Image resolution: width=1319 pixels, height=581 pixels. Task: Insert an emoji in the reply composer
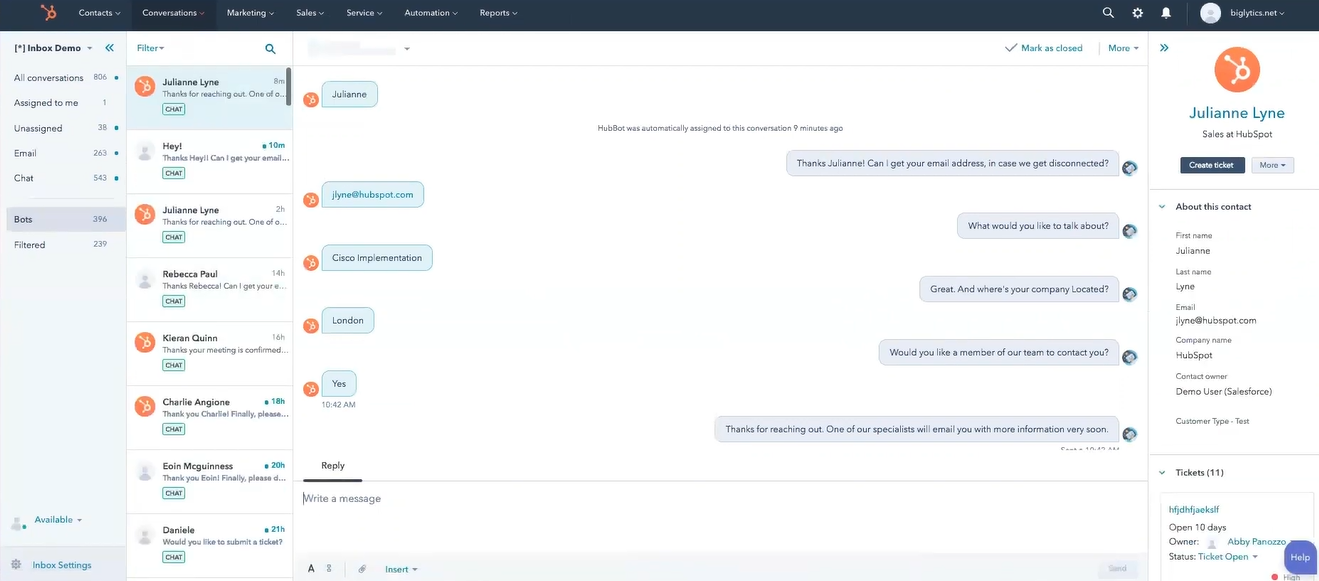[328, 567]
